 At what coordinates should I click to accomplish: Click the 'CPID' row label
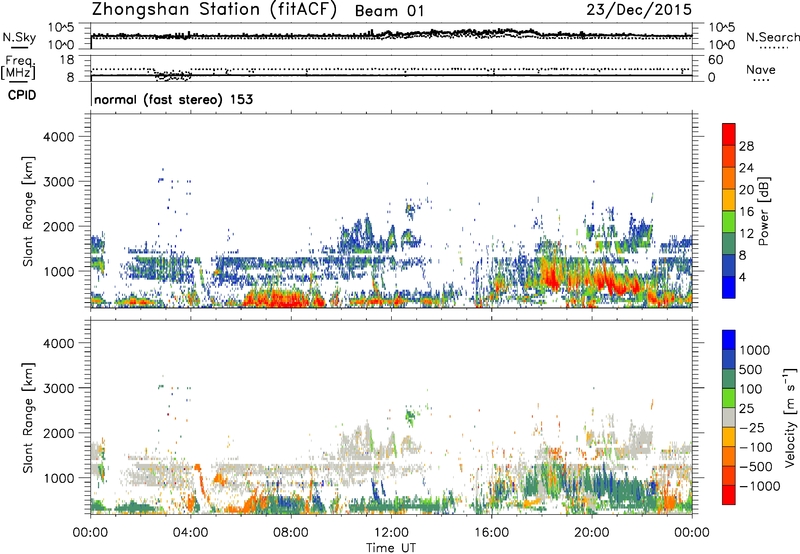tap(22, 95)
